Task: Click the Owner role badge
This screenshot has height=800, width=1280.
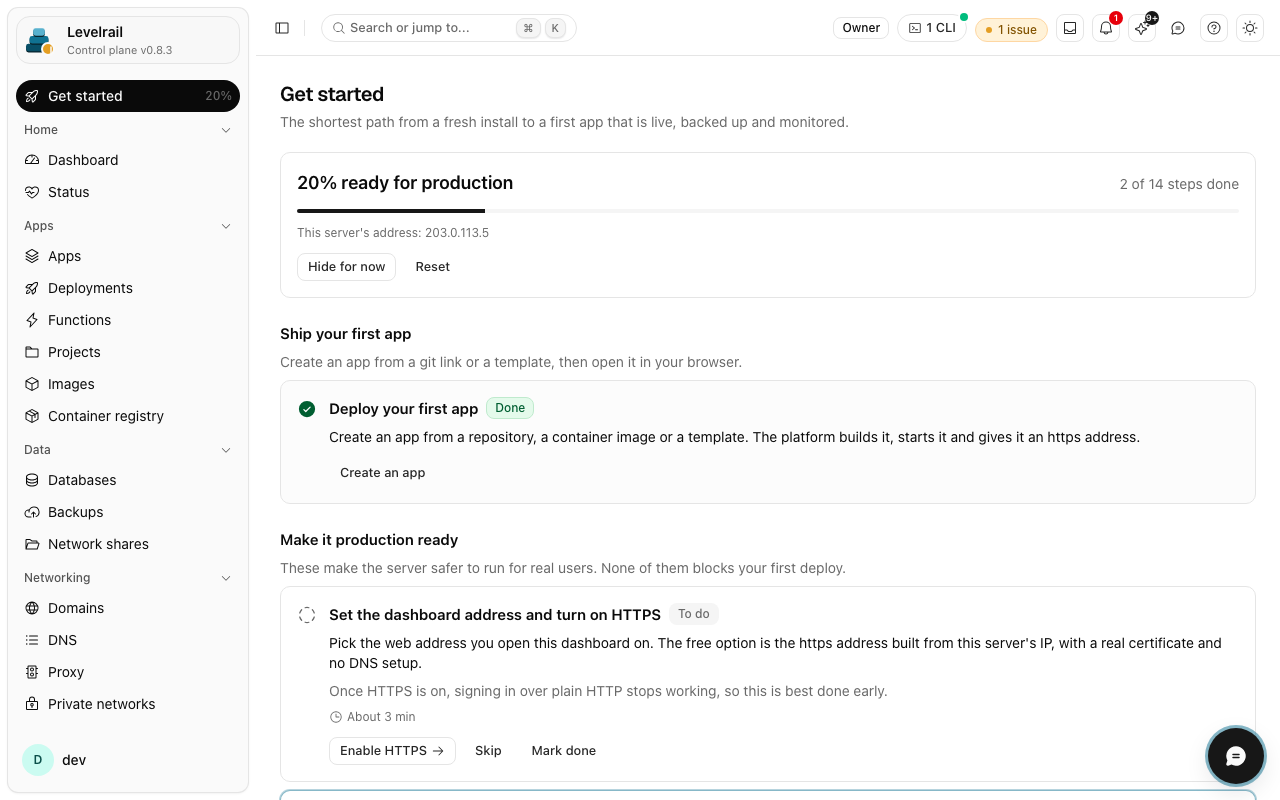Action: 861,28
